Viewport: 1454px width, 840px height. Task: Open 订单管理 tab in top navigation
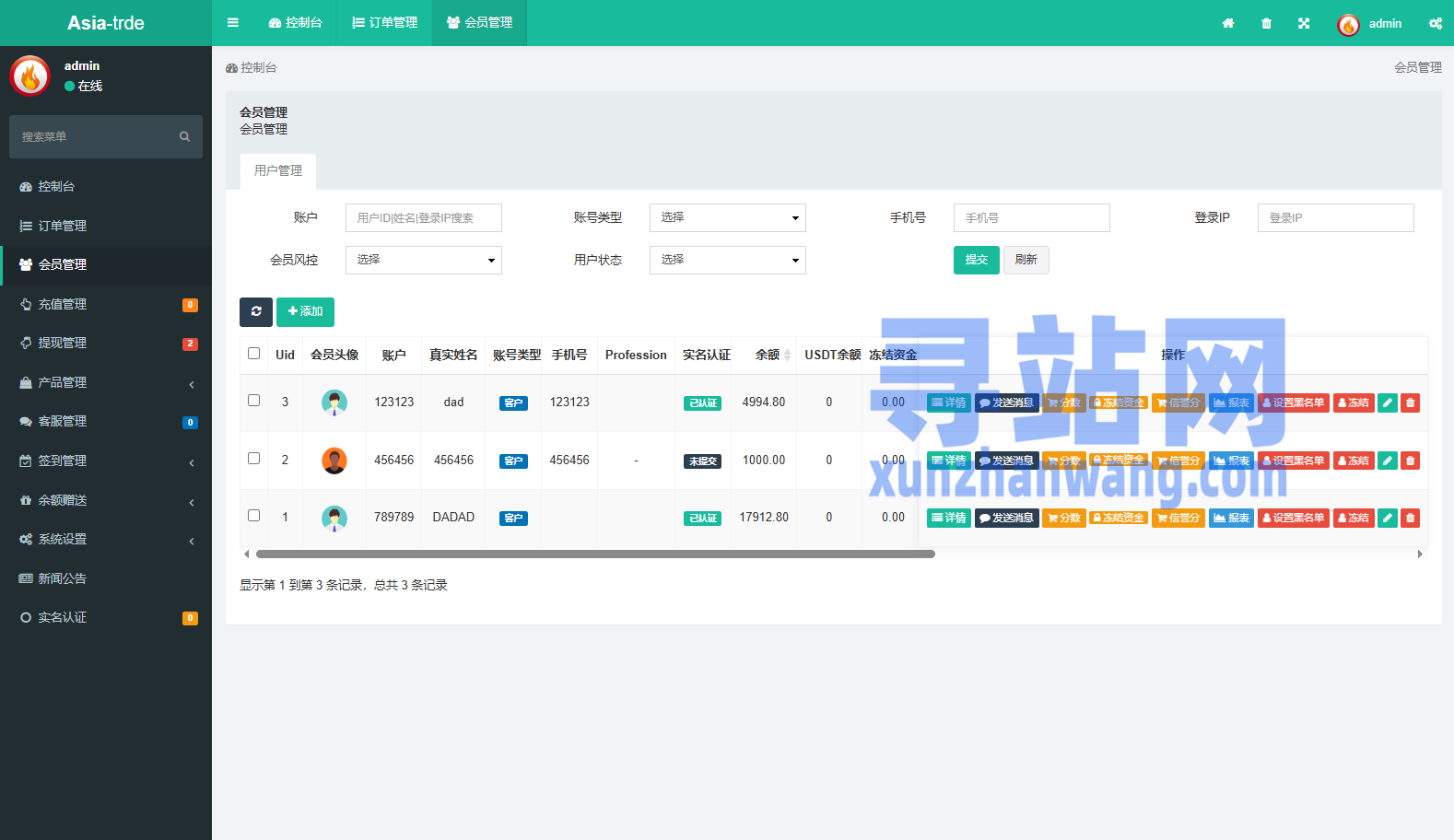pyautogui.click(x=384, y=23)
